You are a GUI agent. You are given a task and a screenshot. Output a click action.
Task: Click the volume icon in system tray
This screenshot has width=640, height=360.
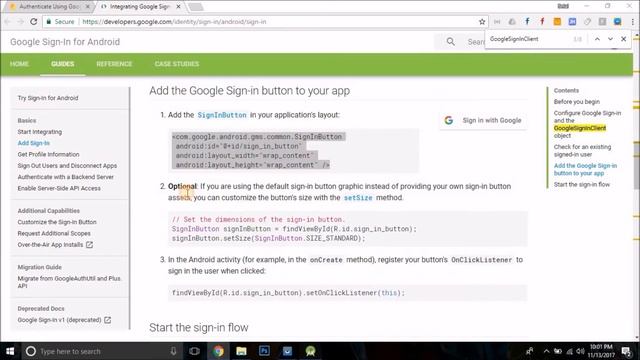pyautogui.click(x=580, y=351)
